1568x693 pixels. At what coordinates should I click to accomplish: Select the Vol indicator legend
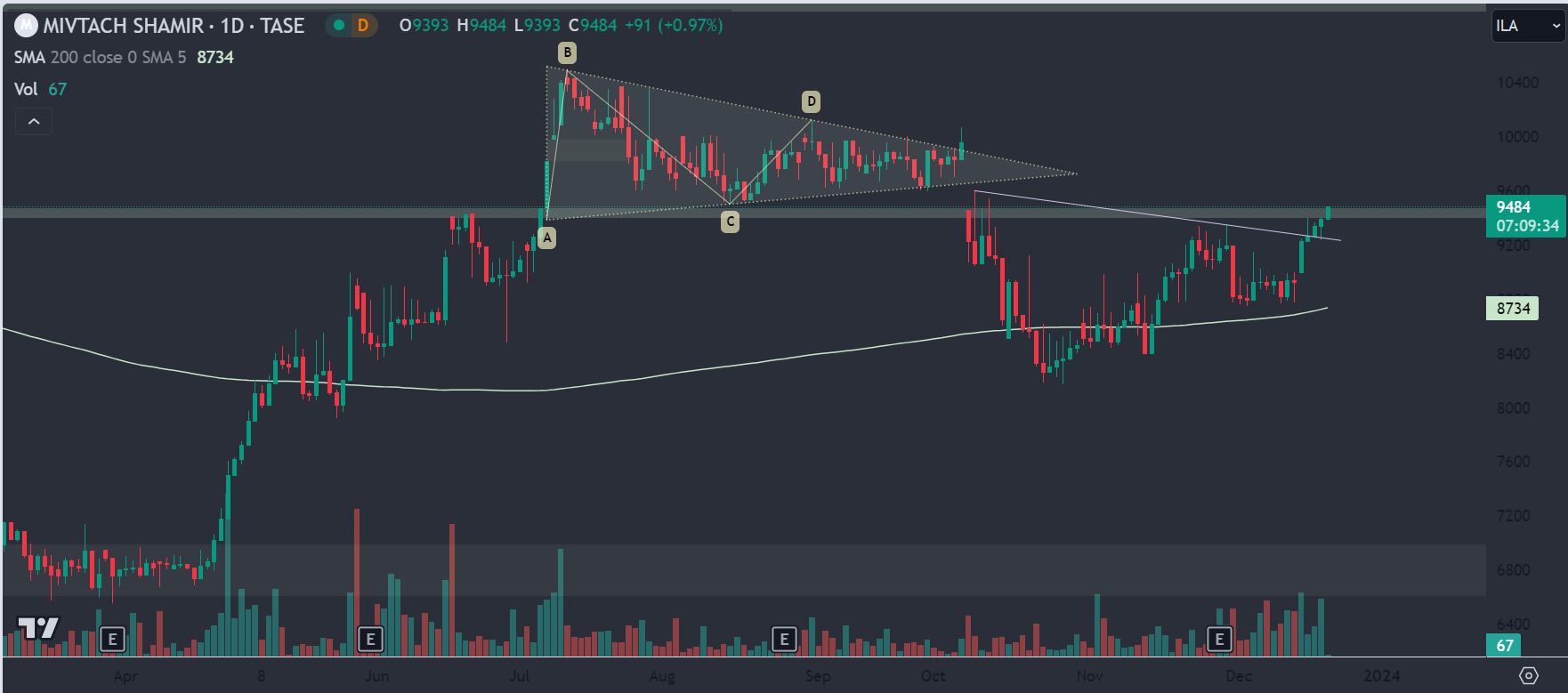click(27, 89)
